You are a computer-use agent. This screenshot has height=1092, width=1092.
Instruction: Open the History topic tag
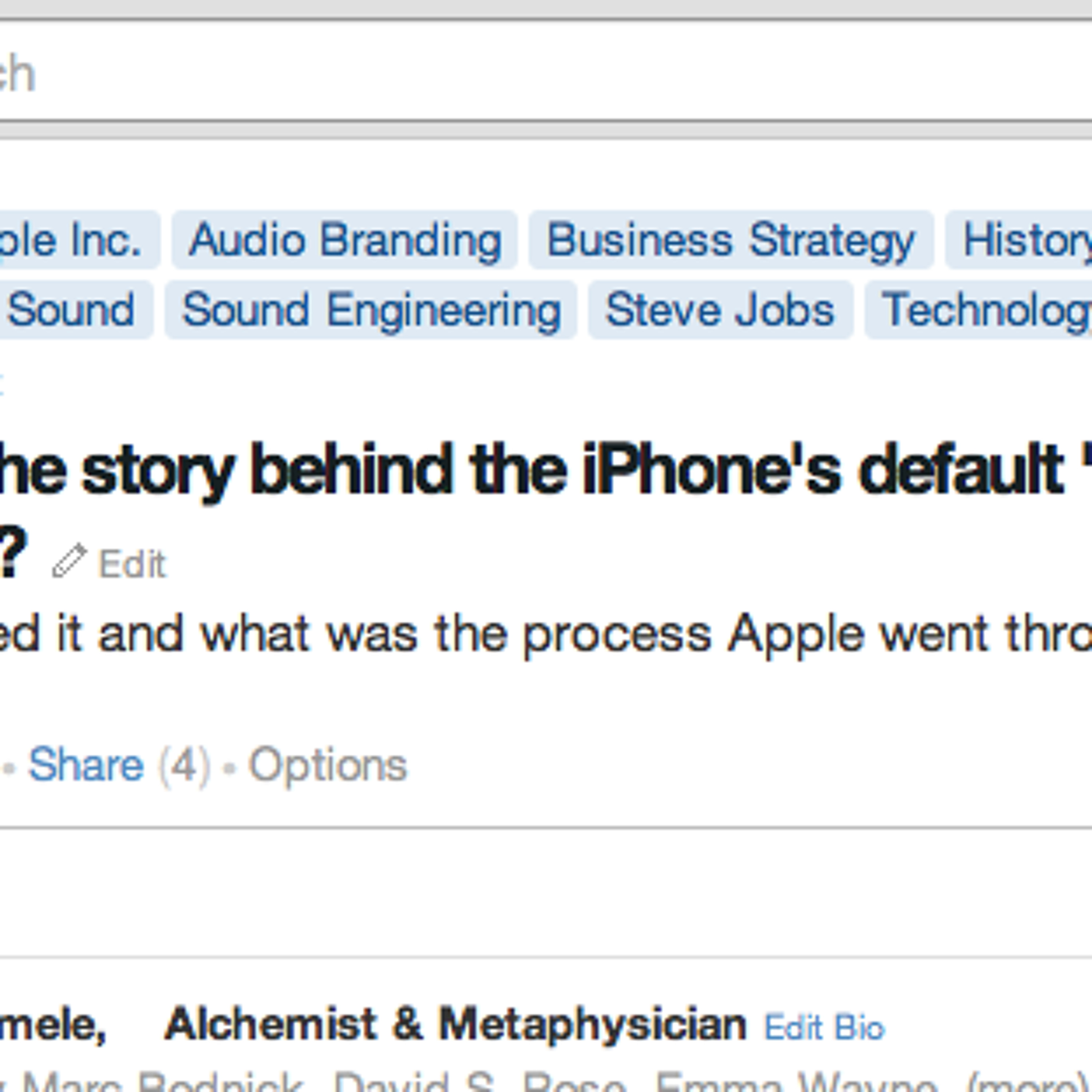(1018, 240)
